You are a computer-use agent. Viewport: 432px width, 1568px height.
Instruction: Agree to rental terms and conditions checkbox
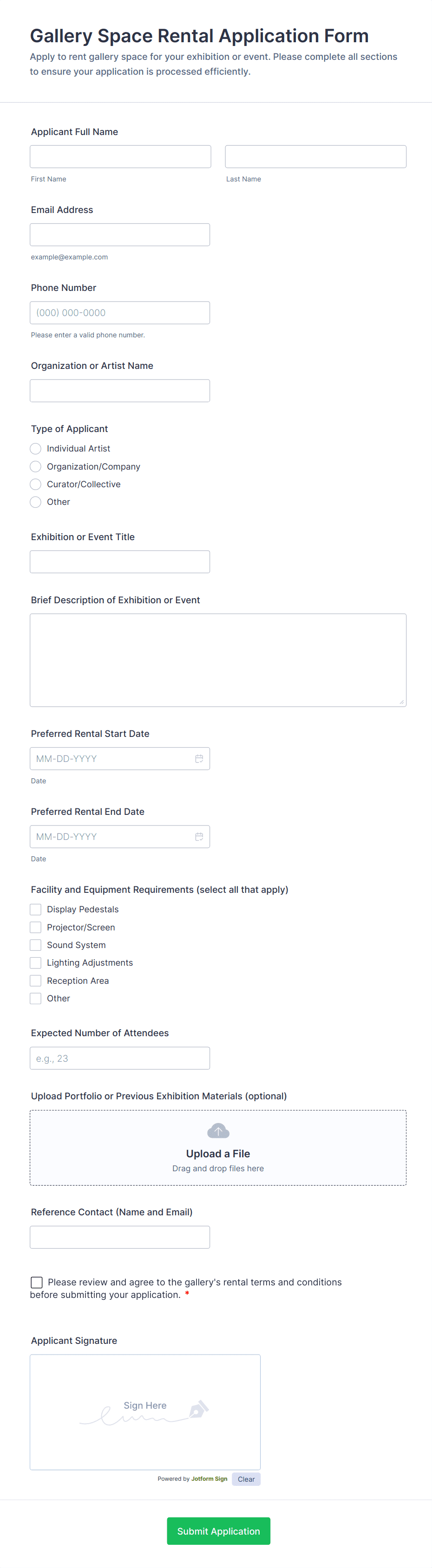coord(37,1283)
